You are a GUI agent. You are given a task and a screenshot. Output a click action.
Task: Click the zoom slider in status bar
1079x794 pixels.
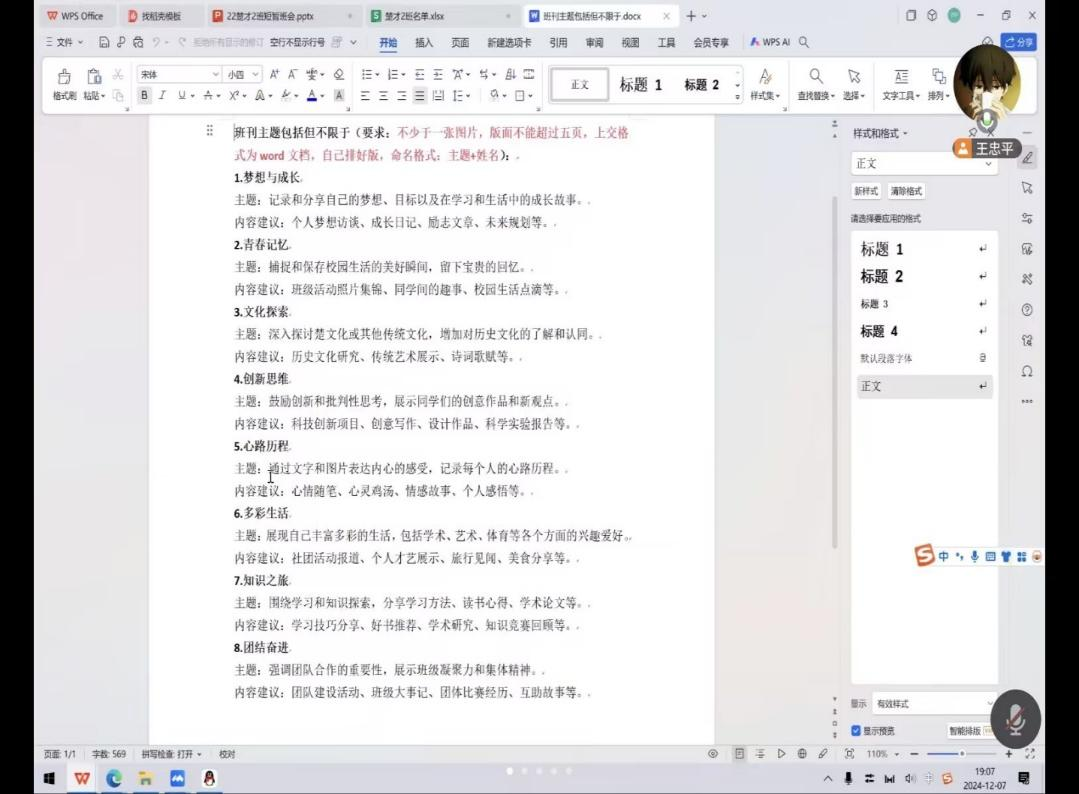961,754
